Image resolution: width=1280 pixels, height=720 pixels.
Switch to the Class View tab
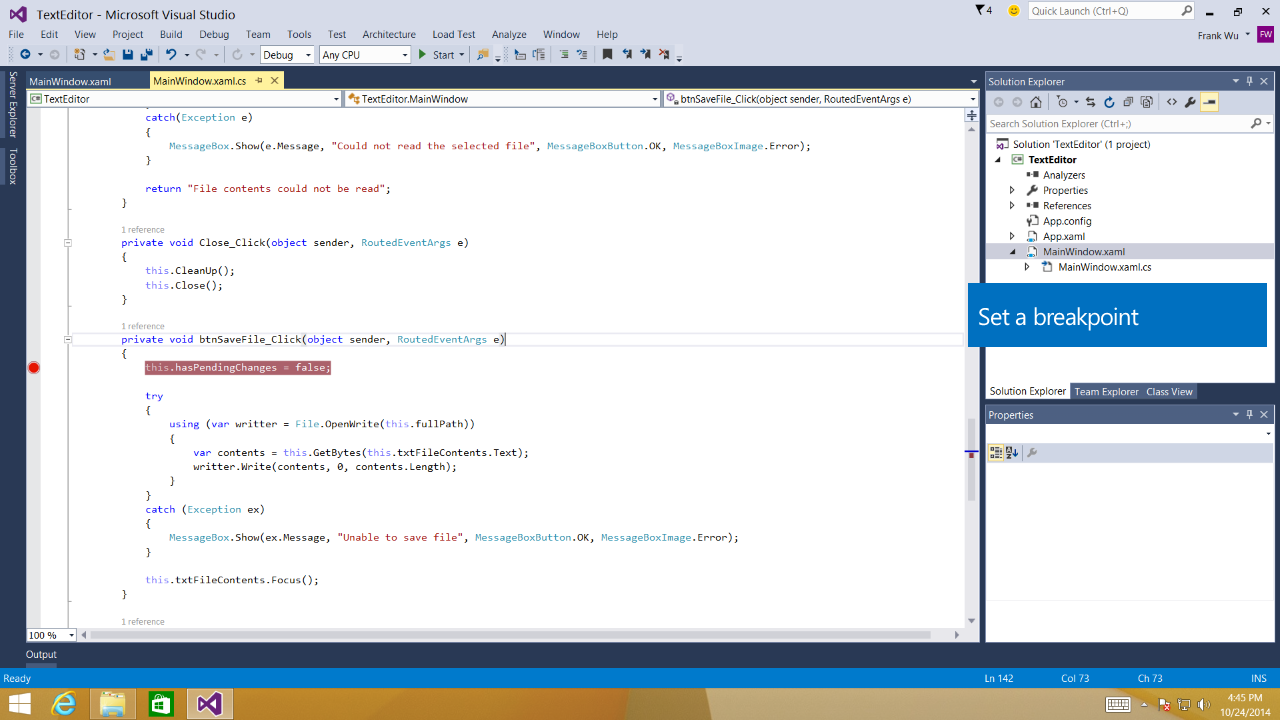coord(1169,391)
